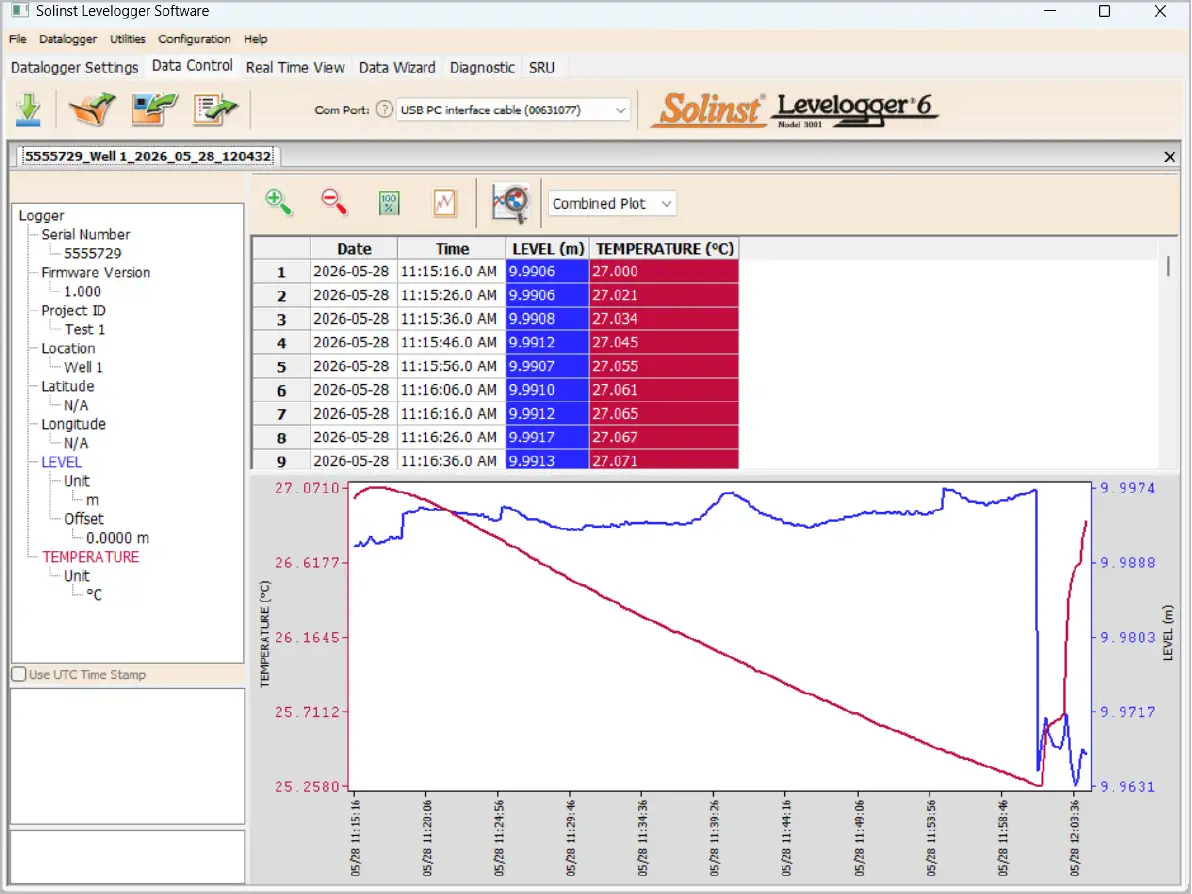Screen dimensions: 1192x894
Task: Click the temperature cell 27.045
Action: (x=664, y=342)
